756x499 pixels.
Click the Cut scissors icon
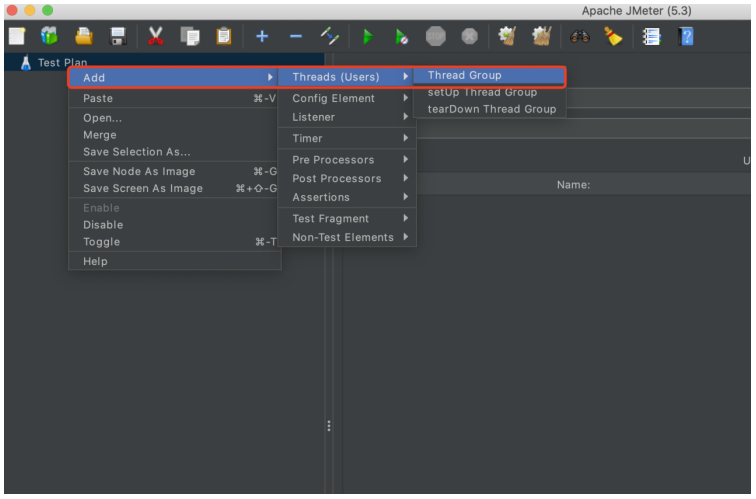pyautogui.click(x=155, y=36)
